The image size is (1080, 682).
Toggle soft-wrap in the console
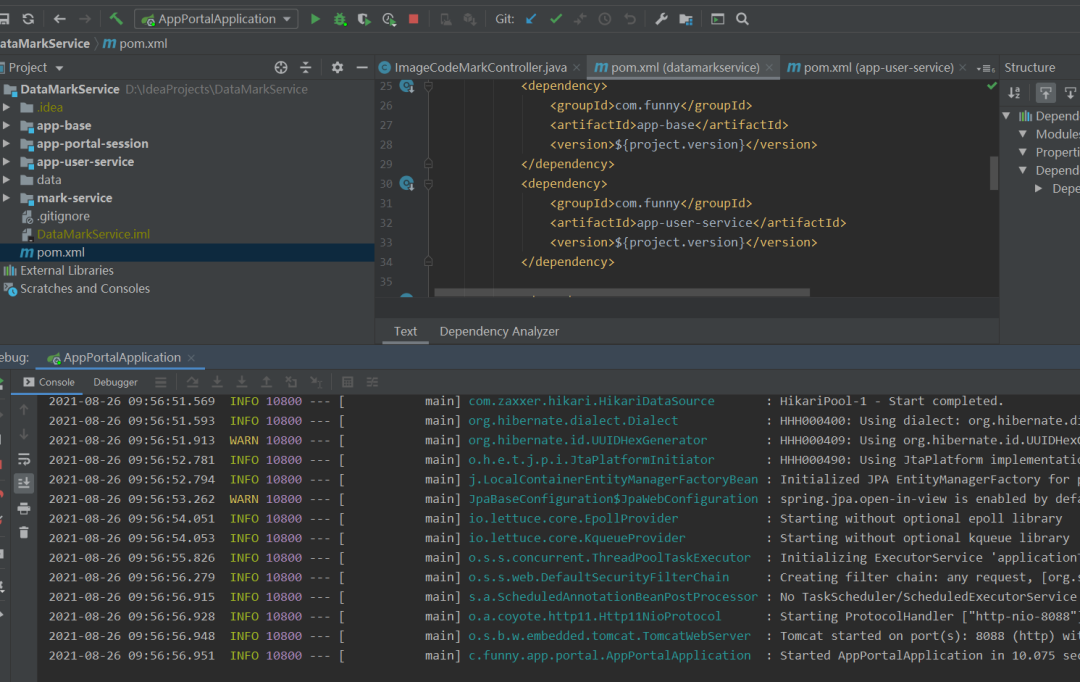[24, 459]
